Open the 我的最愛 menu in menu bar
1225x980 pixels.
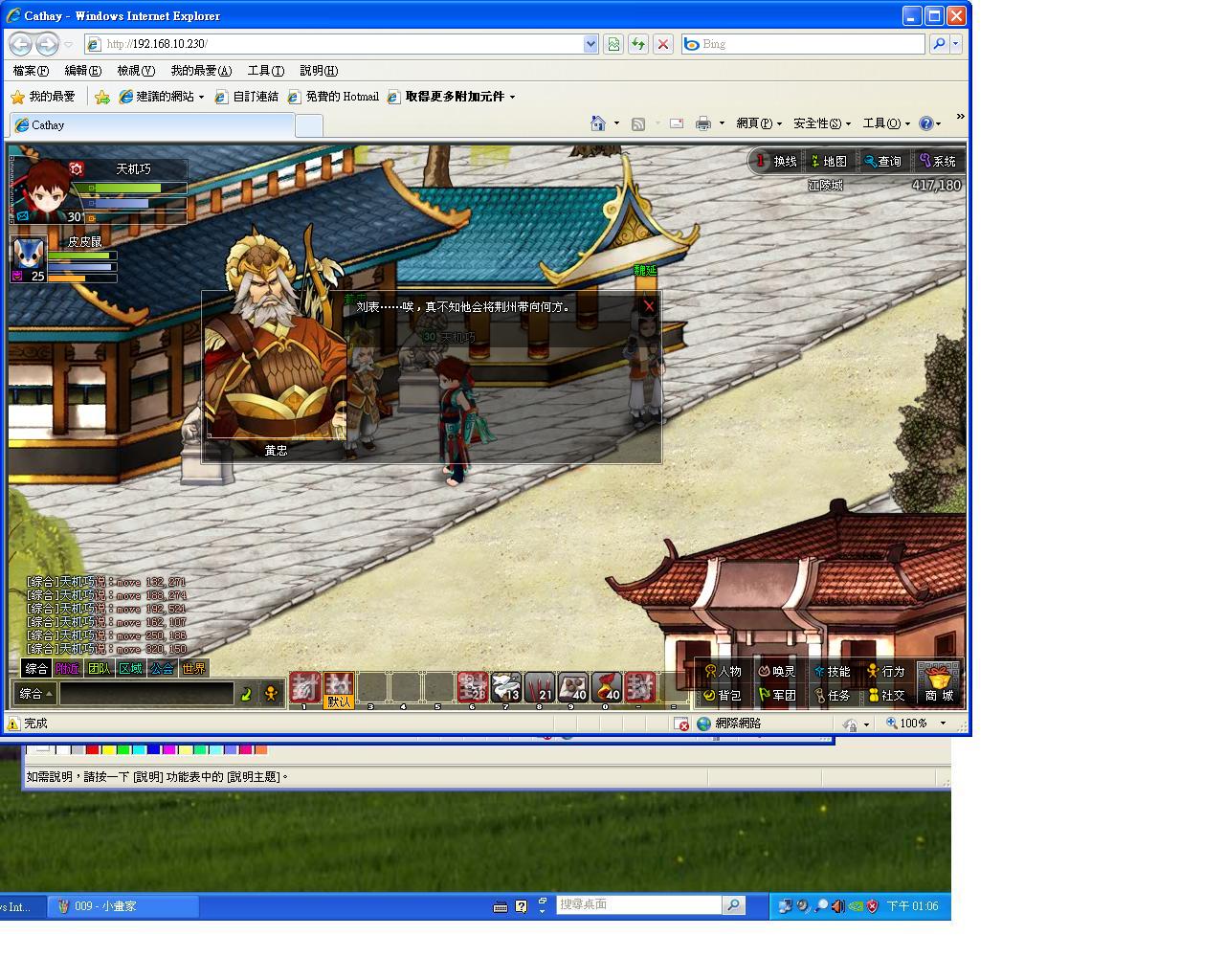tap(201, 71)
